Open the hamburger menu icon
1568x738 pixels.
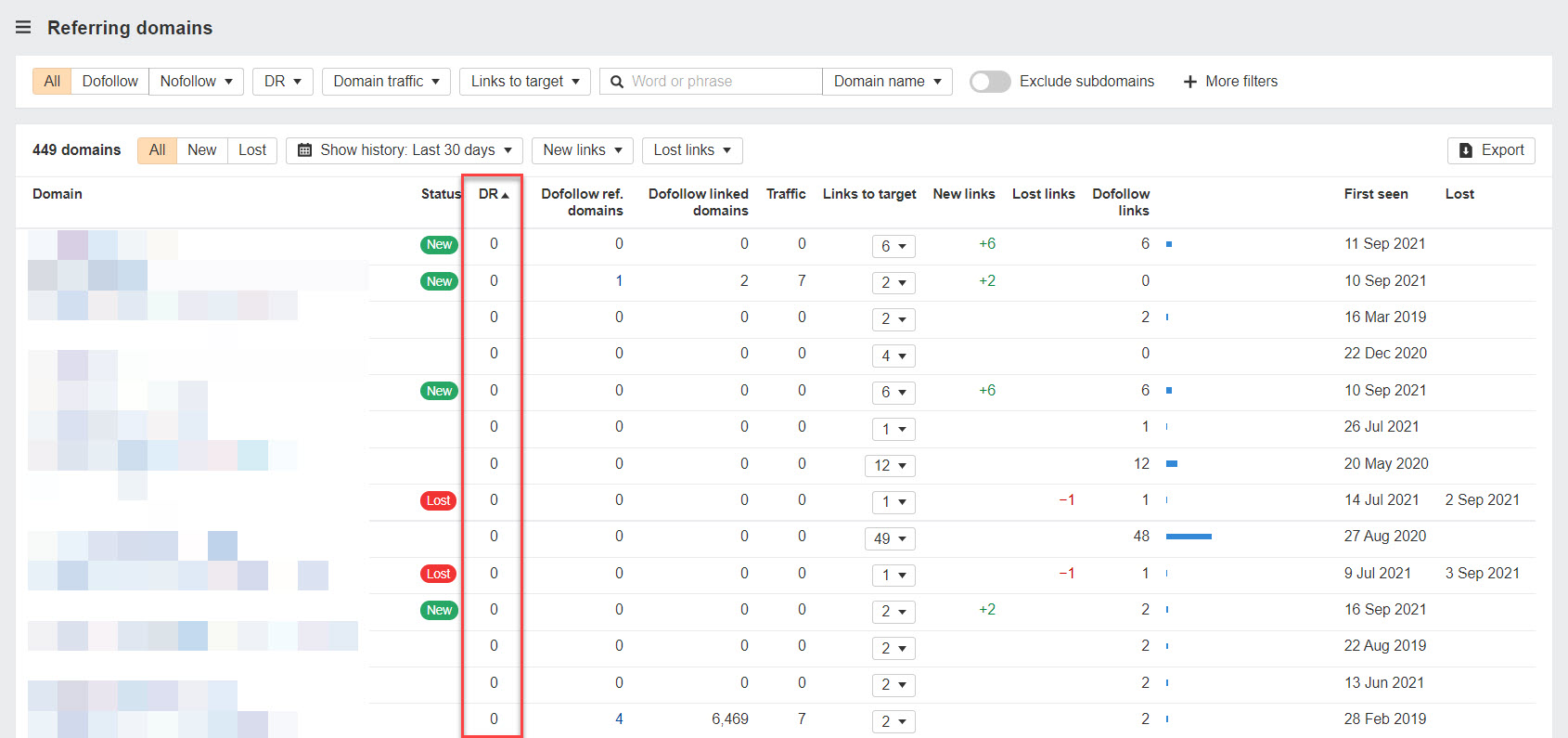tap(23, 28)
